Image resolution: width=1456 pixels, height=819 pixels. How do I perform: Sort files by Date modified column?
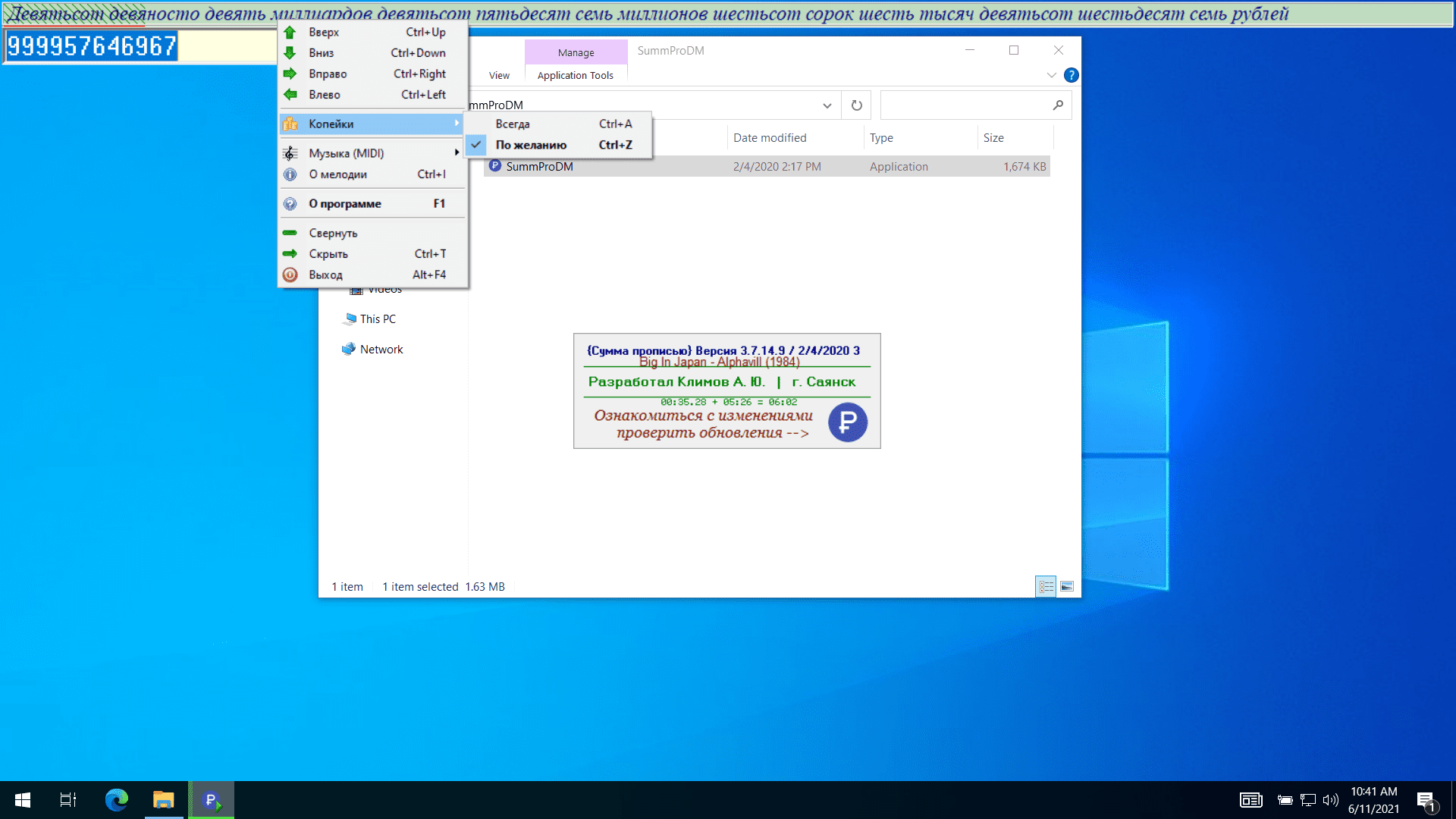pos(769,137)
